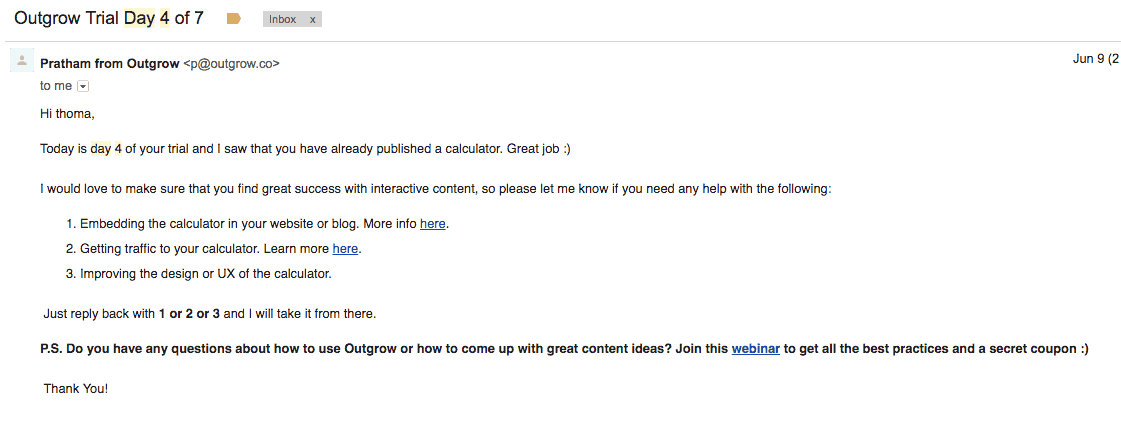Click the "to me" recipient text

(56, 86)
